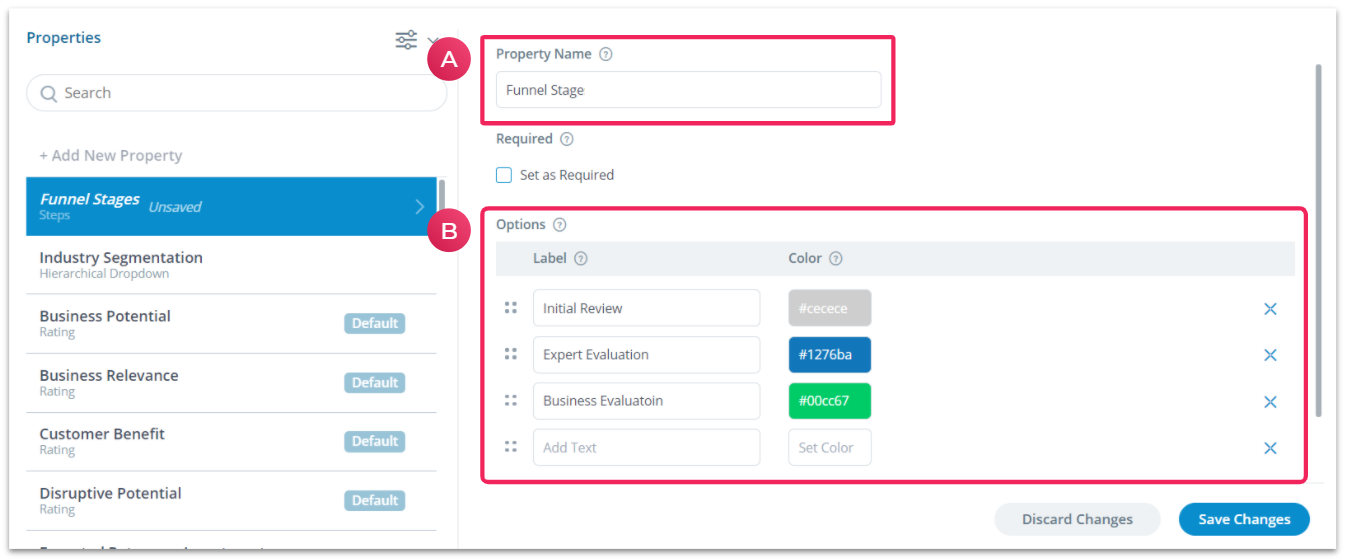Viewport: 1346px width, 560px height.
Task: Click the Property Name help icon
Action: point(605,54)
